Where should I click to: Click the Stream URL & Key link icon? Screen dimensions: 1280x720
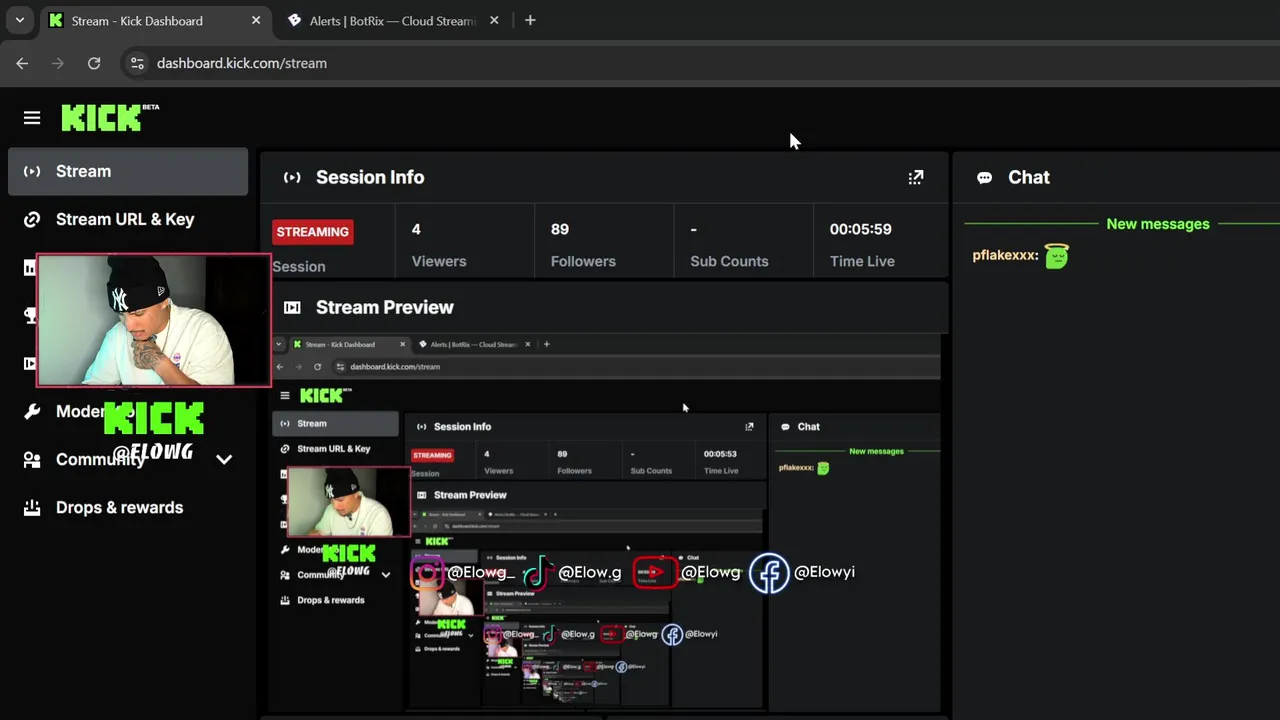[32, 219]
